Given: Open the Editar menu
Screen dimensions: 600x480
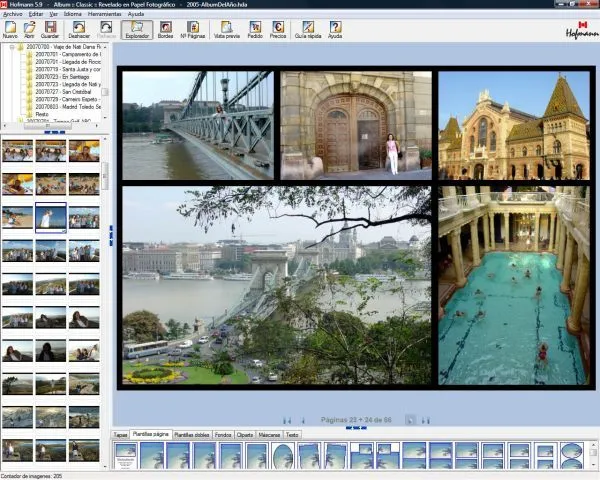Looking at the screenshot, I should (x=36, y=14).
